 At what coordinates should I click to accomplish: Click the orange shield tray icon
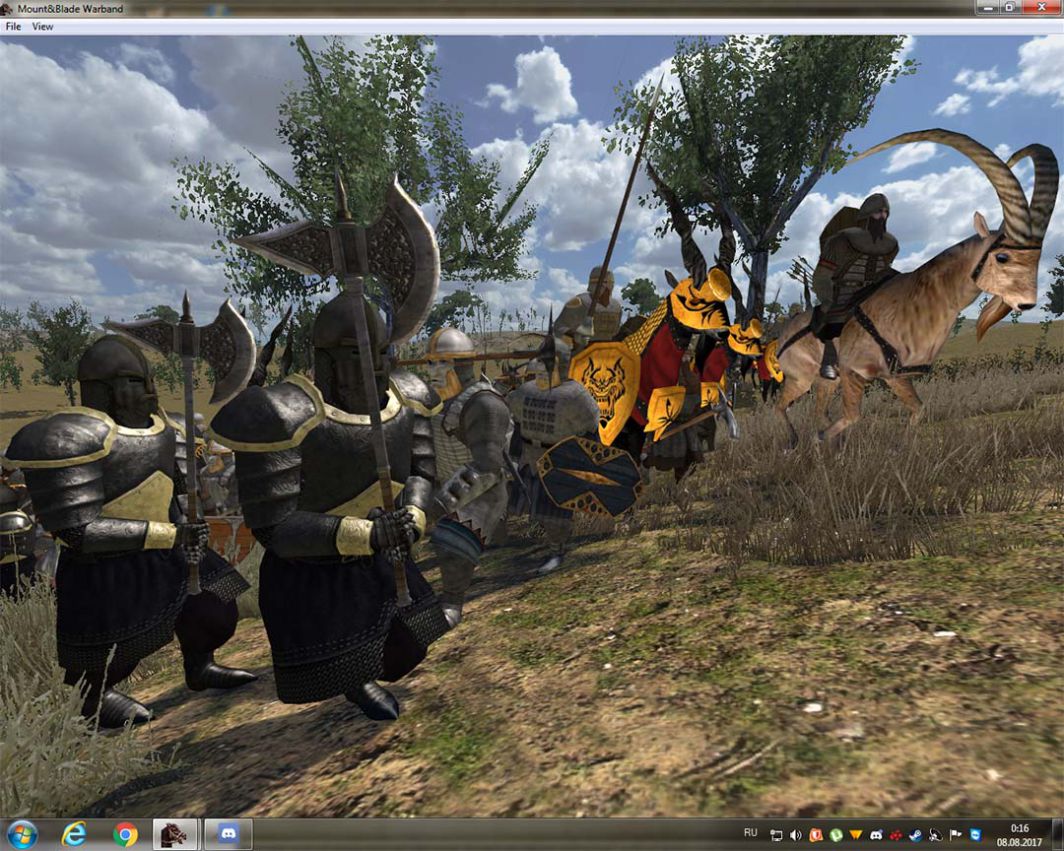pos(816,835)
